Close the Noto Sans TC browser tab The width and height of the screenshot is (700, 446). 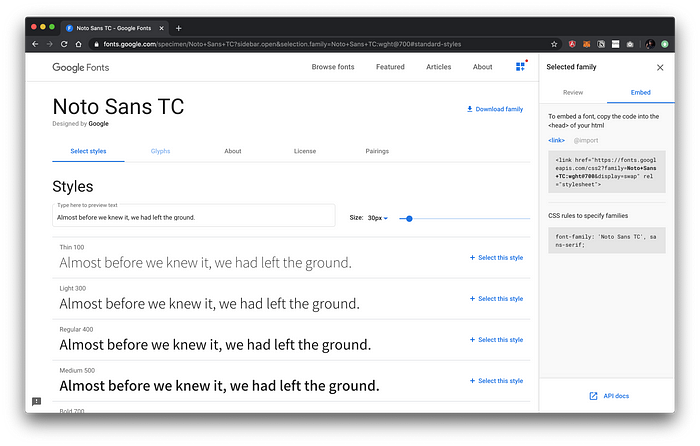coord(162,28)
